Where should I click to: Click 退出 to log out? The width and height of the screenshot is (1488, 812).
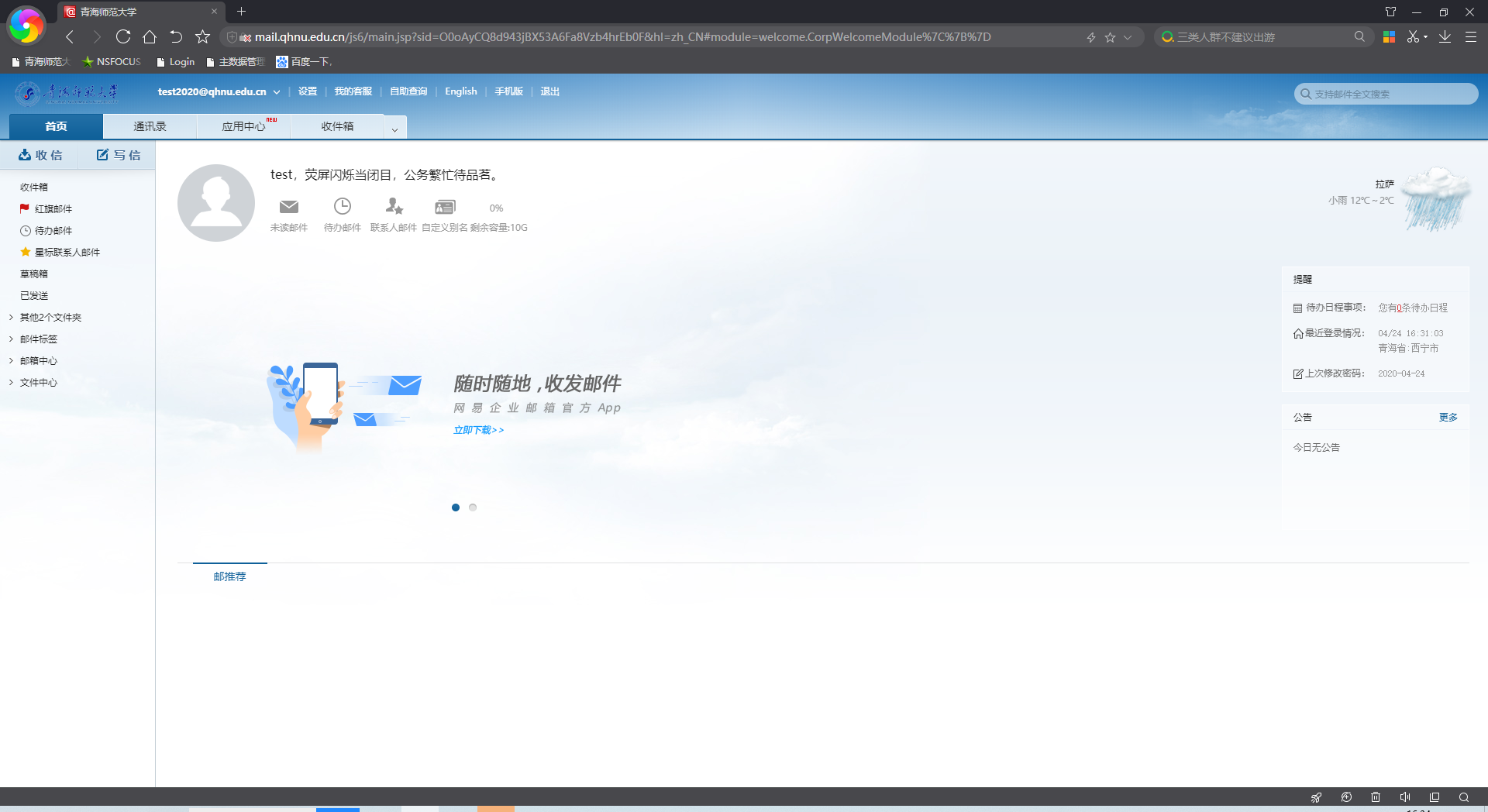[x=549, y=91]
